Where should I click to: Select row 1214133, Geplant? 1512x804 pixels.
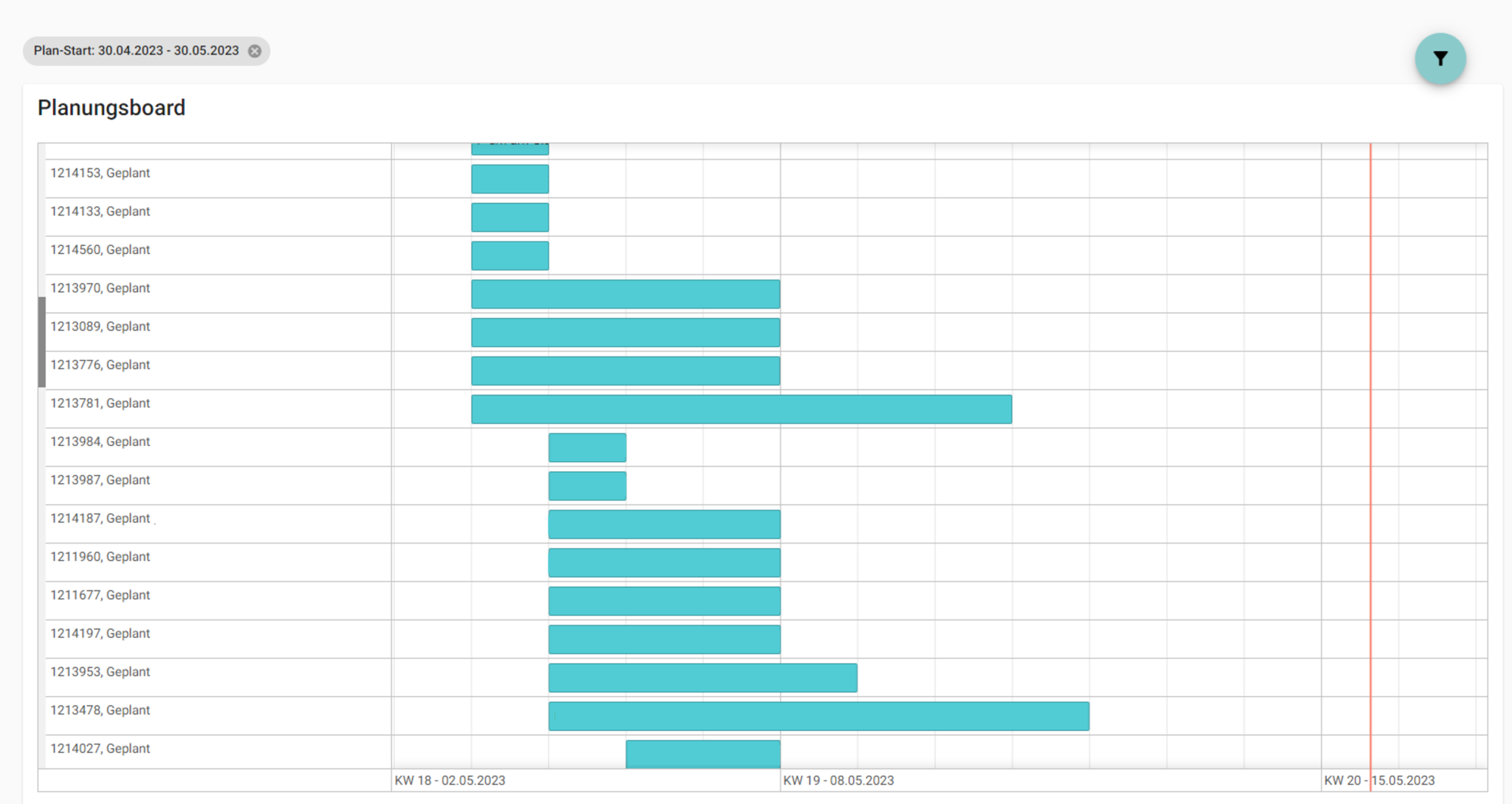(100, 212)
